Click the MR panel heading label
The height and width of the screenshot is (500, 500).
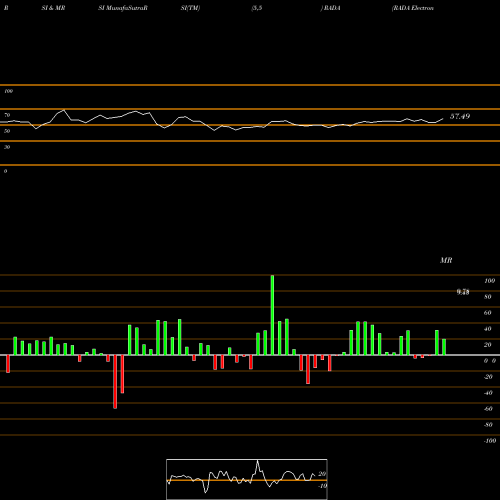(x=446, y=260)
